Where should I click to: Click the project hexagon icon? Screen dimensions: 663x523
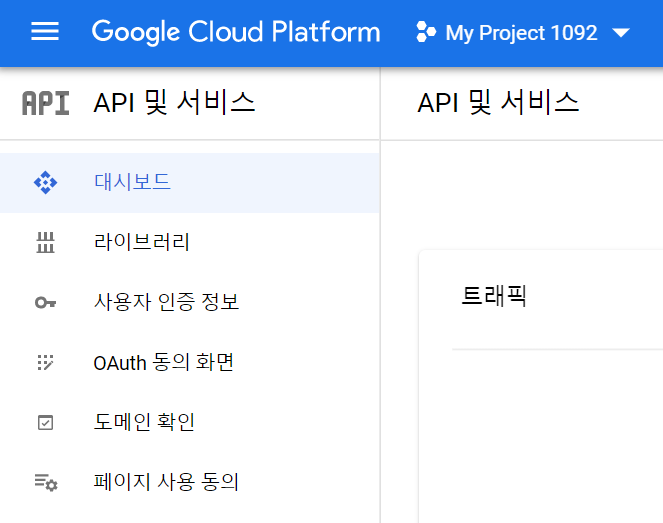[x=426, y=32]
